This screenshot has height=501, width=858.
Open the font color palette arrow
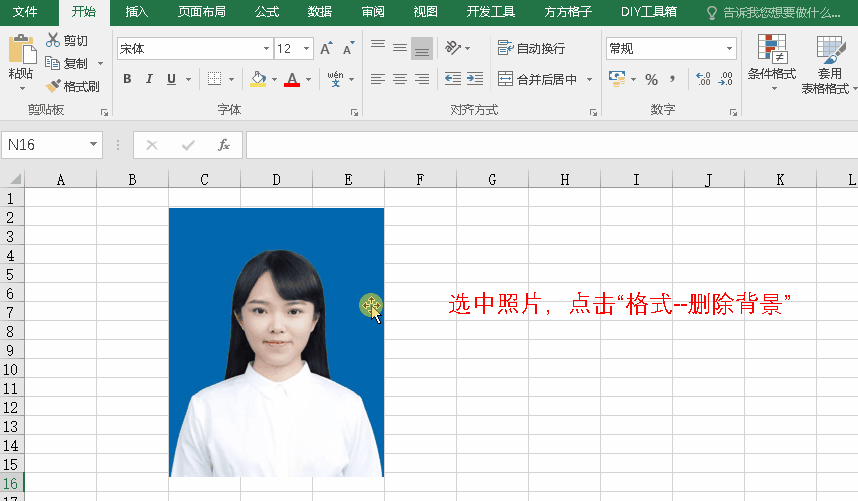pyautogui.click(x=309, y=80)
